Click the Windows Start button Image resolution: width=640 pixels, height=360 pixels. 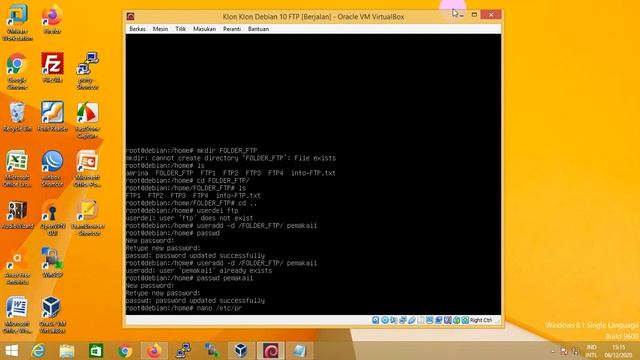(11, 351)
